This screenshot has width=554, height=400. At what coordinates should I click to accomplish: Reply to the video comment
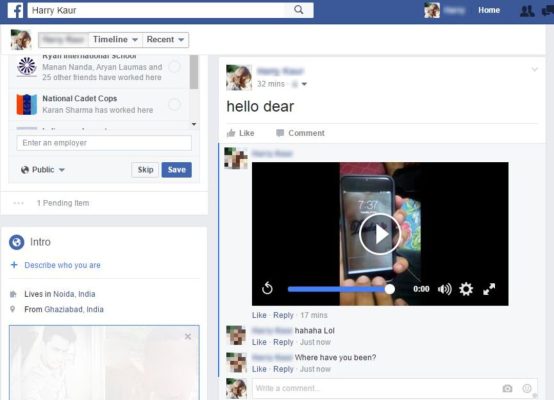click(x=283, y=315)
